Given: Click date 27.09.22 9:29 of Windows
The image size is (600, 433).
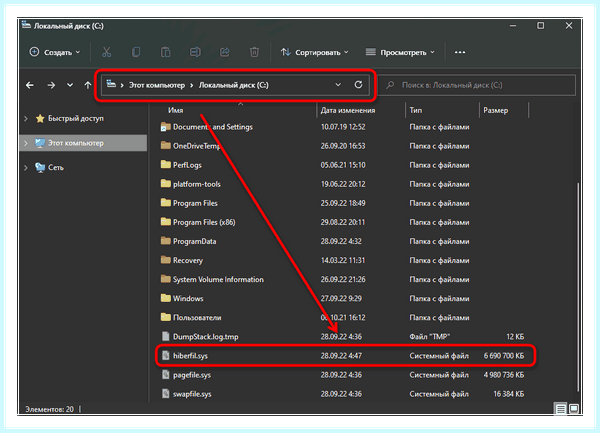Looking at the screenshot, I should [341, 298].
